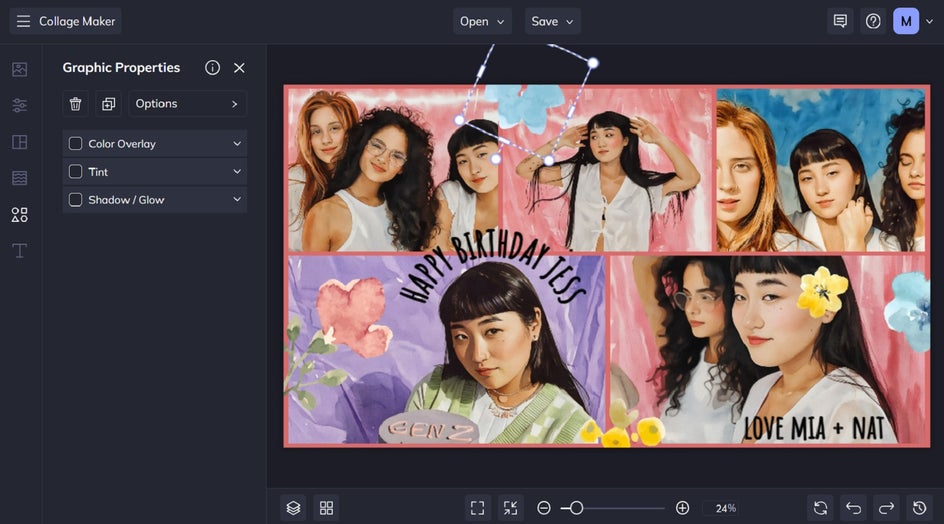This screenshot has height=524, width=944.
Task: Enable the Shadow / Glow checkbox
Action: pos(75,199)
